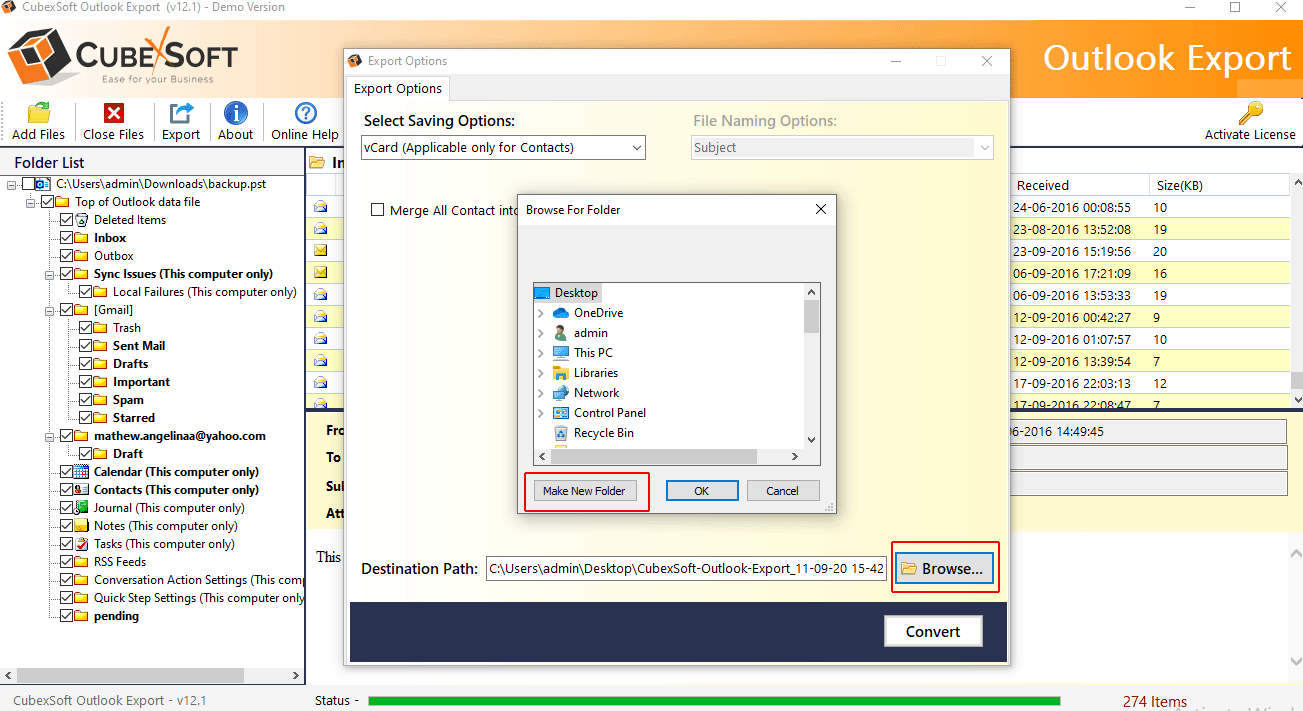Collapse the [Gmail] folder tree node

pyautogui.click(x=49, y=310)
